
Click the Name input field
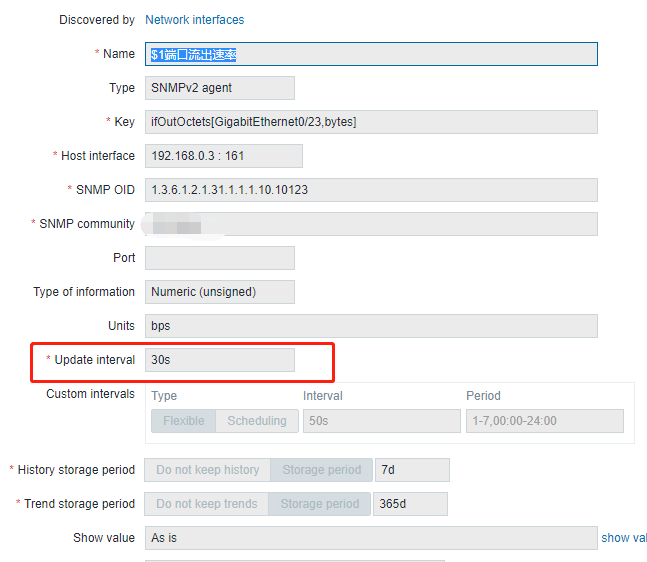point(371,54)
